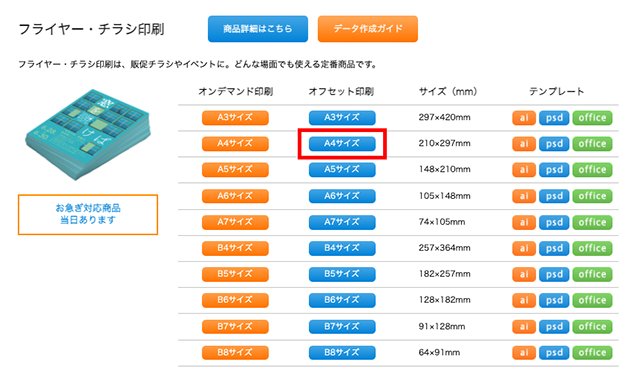Select on-demand B6サイズ orange button

point(235,300)
